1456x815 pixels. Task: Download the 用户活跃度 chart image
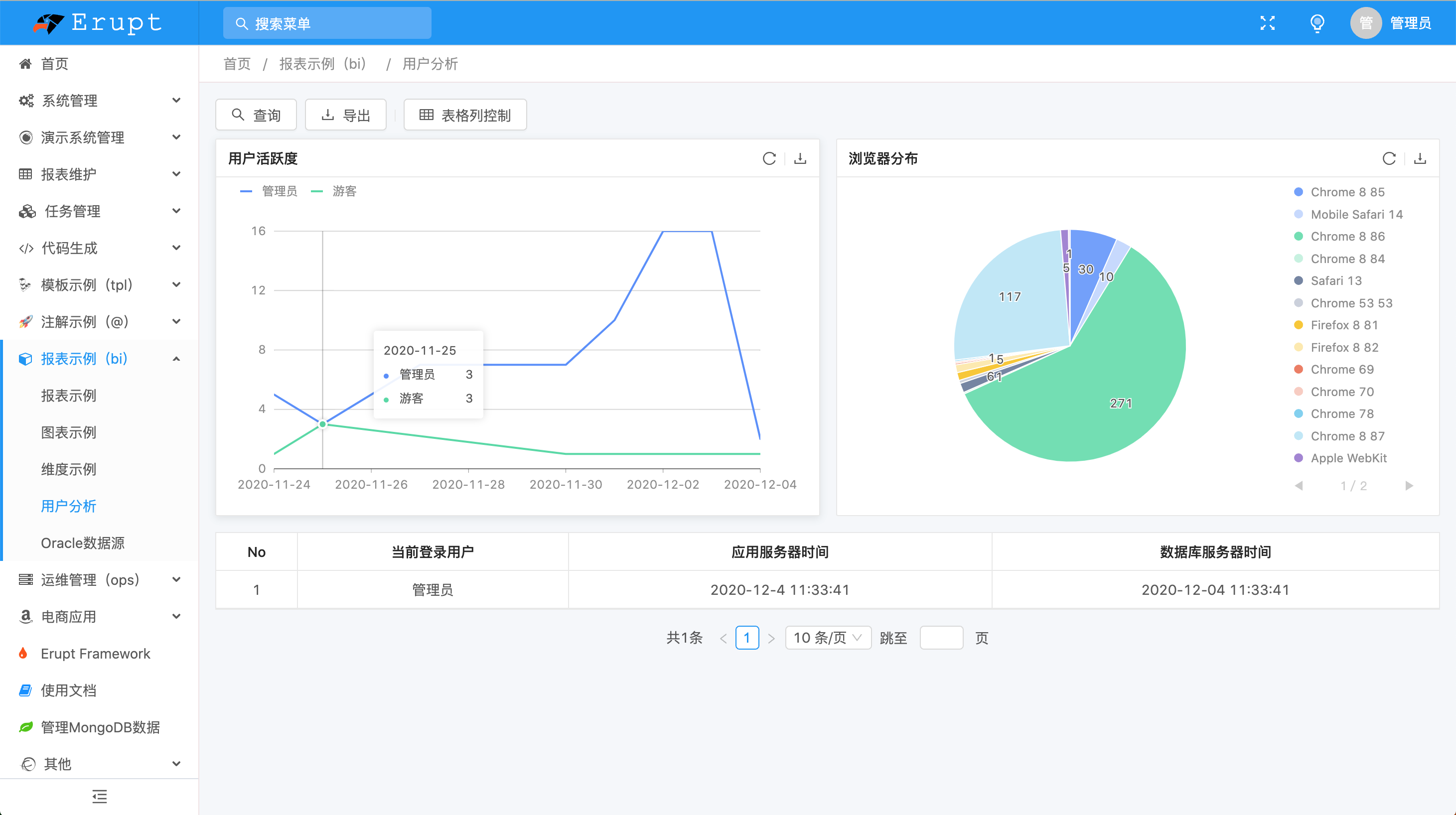coord(800,159)
